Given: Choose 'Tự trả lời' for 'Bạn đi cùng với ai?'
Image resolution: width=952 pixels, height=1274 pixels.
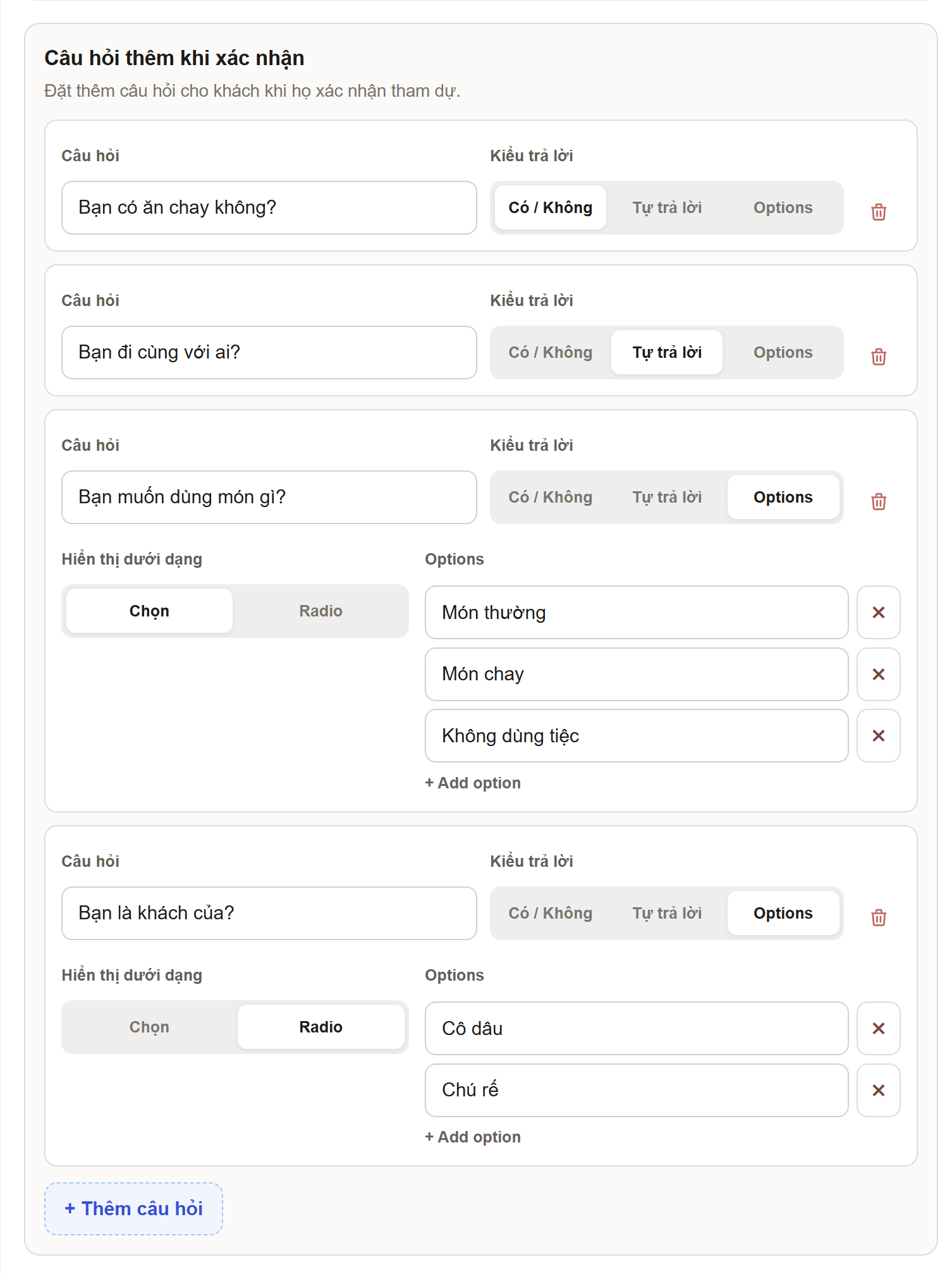Looking at the screenshot, I should pyautogui.click(x=667, y=352).
